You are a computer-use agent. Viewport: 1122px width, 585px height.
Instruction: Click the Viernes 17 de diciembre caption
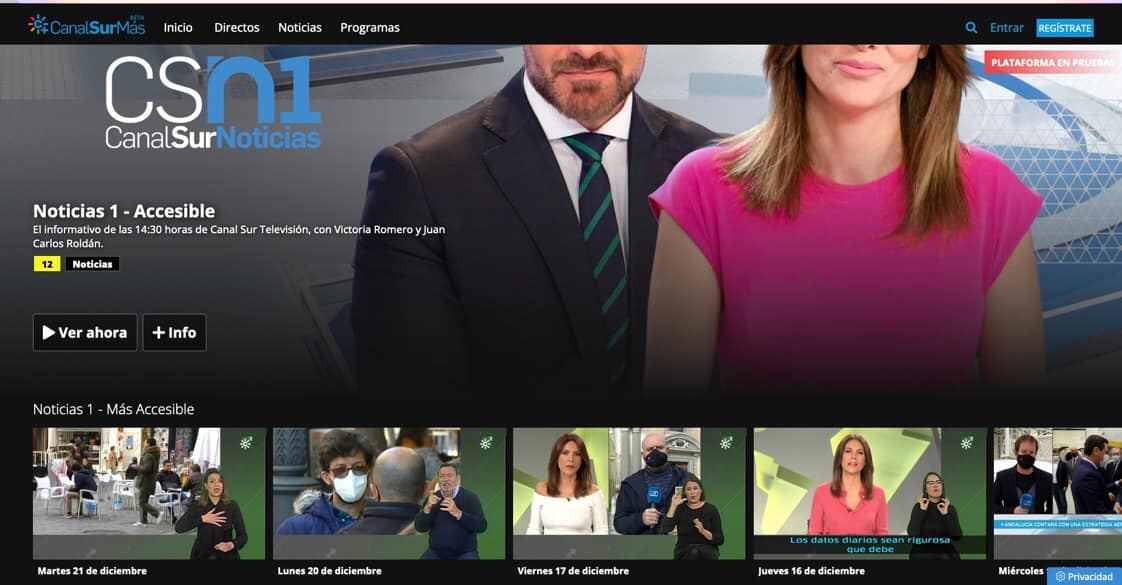573,571
